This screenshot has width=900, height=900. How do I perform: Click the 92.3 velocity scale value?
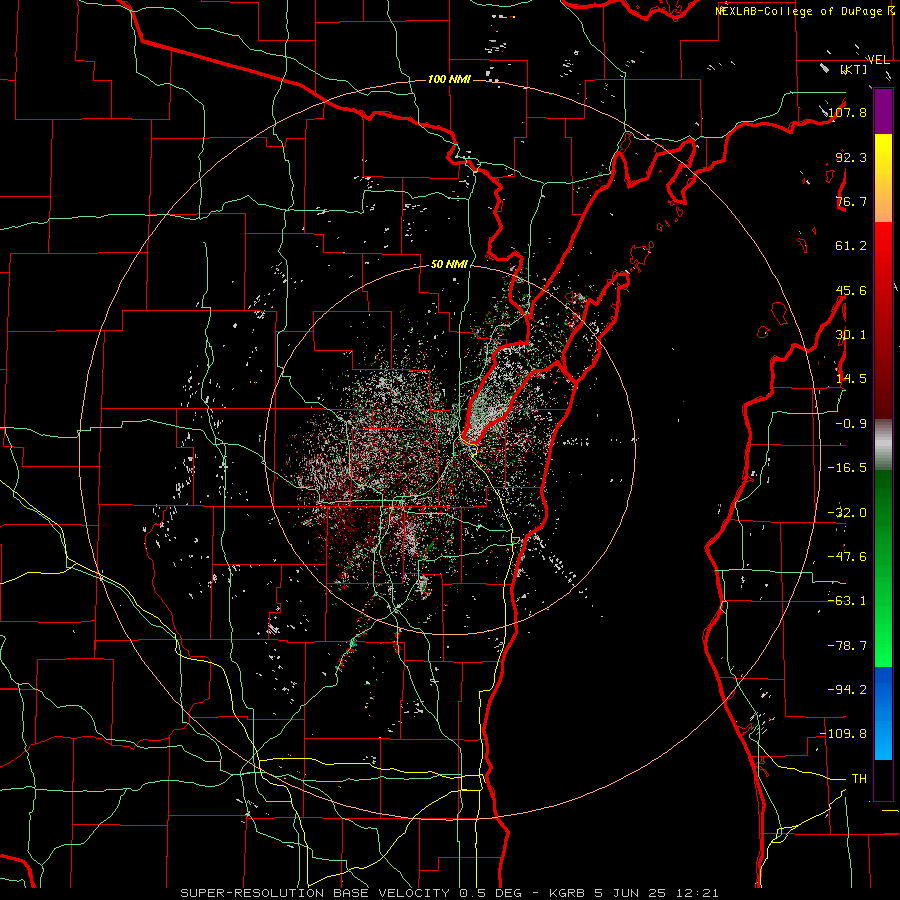(851, 157)
